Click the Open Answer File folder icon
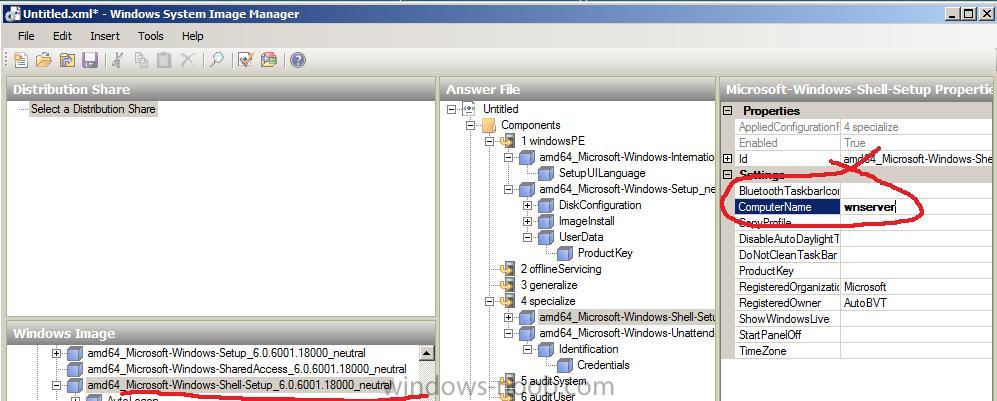Screen dimensions: 997x401 click(43, 60)
